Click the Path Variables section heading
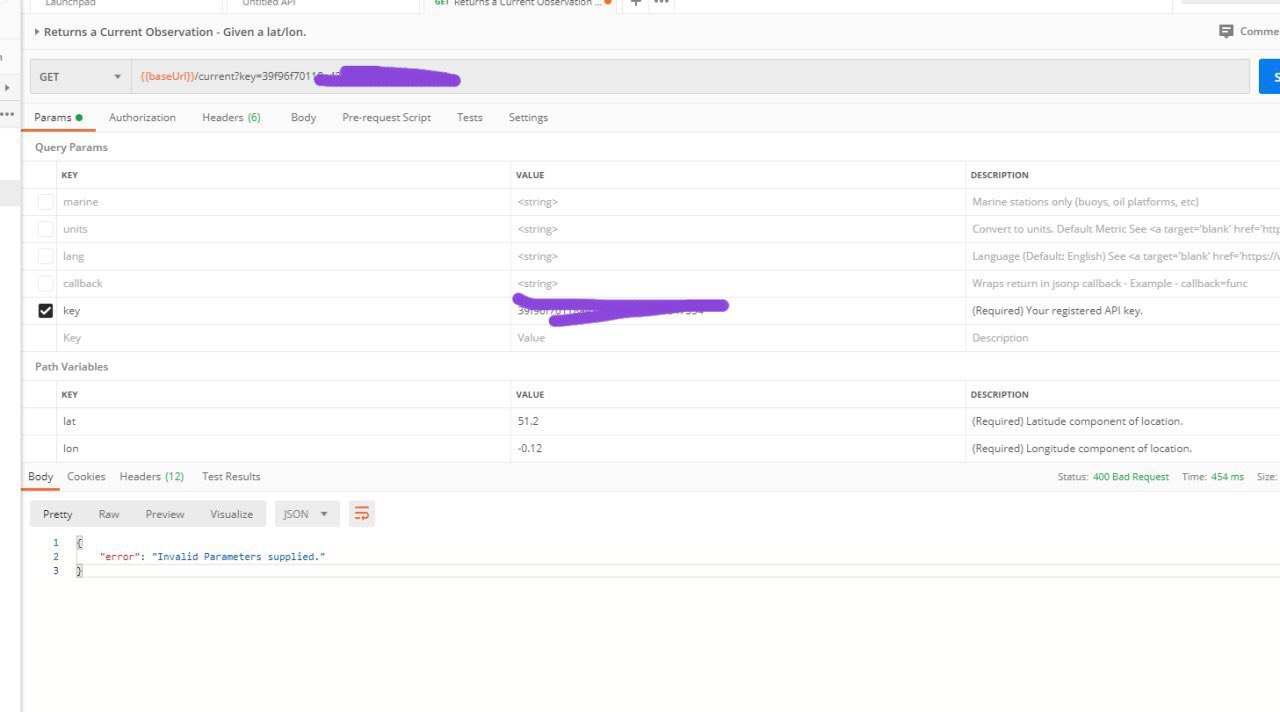The height and width of the screenshot is (712, 1280). (x=71, y=367)
